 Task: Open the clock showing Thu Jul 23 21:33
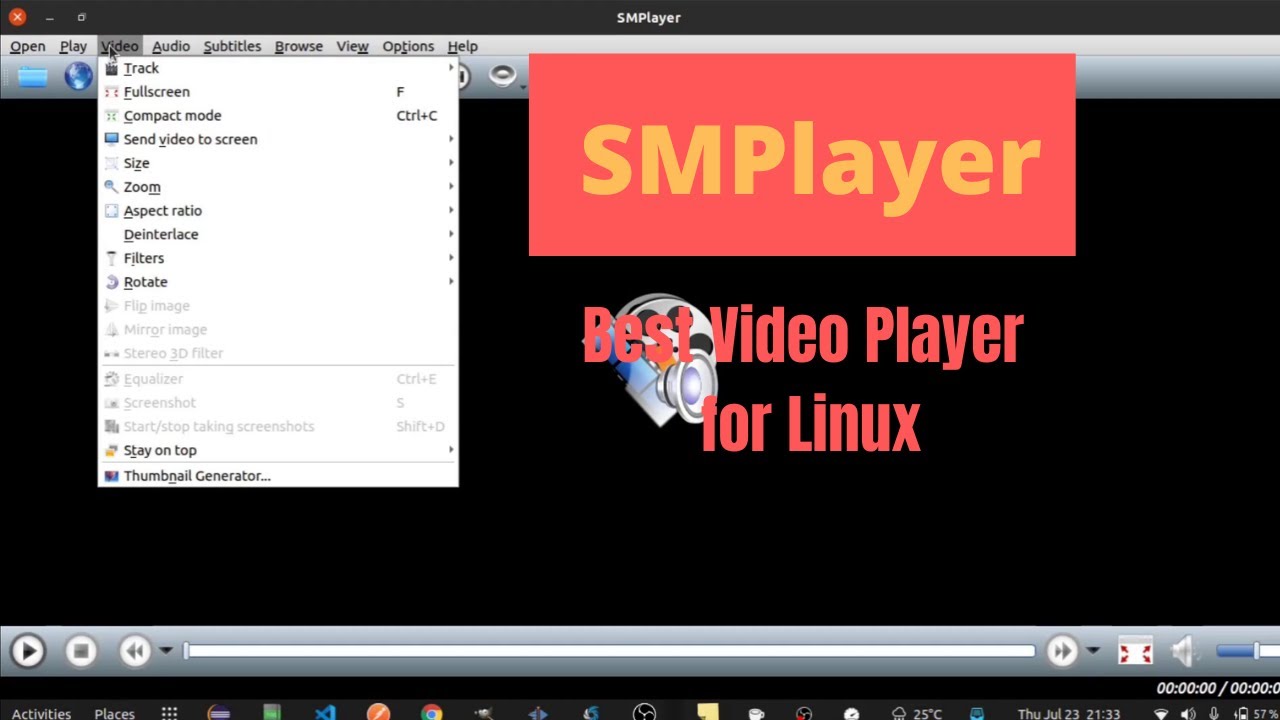point(1068,713)
